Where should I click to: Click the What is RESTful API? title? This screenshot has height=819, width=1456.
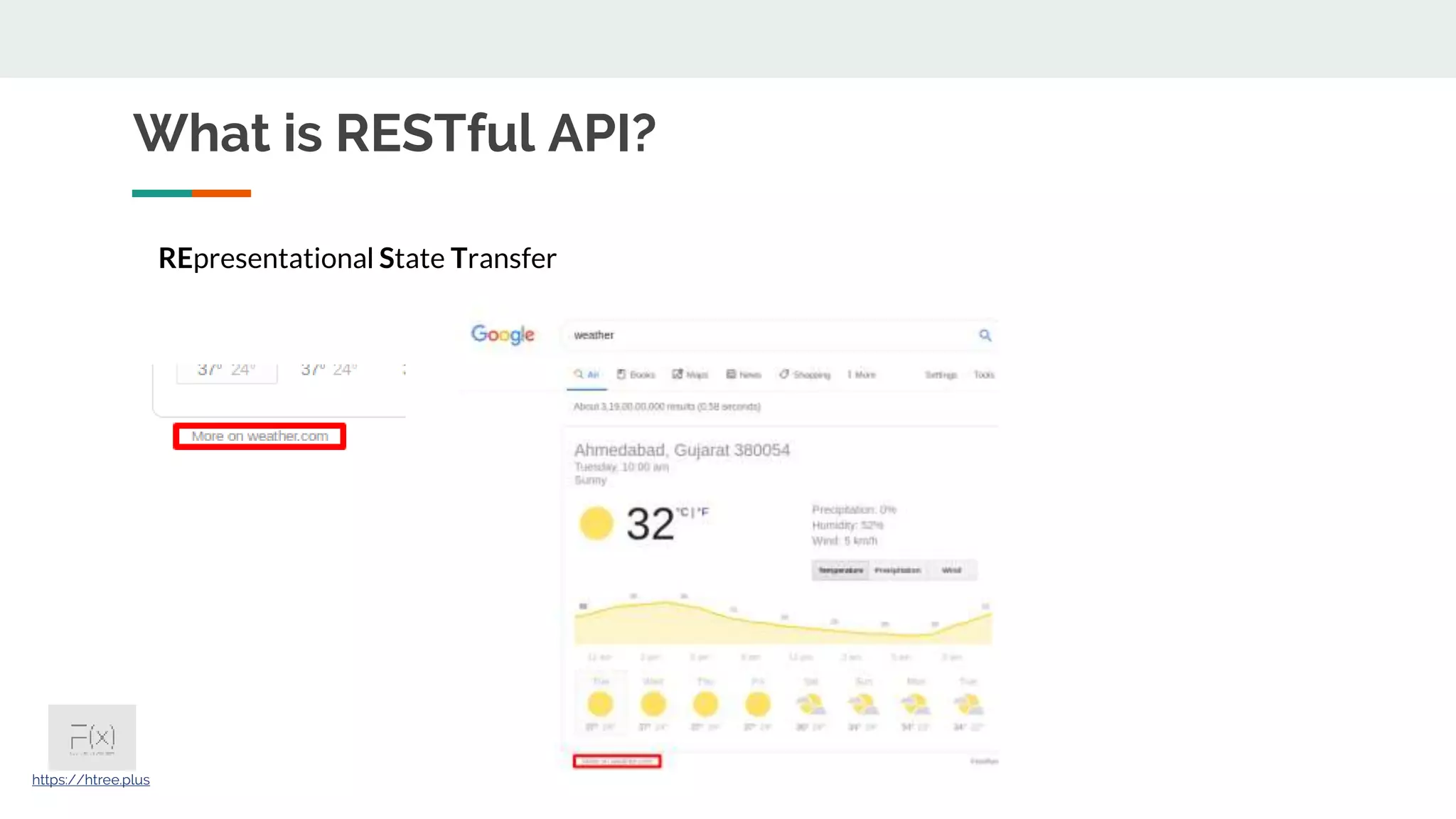(394, 133)
